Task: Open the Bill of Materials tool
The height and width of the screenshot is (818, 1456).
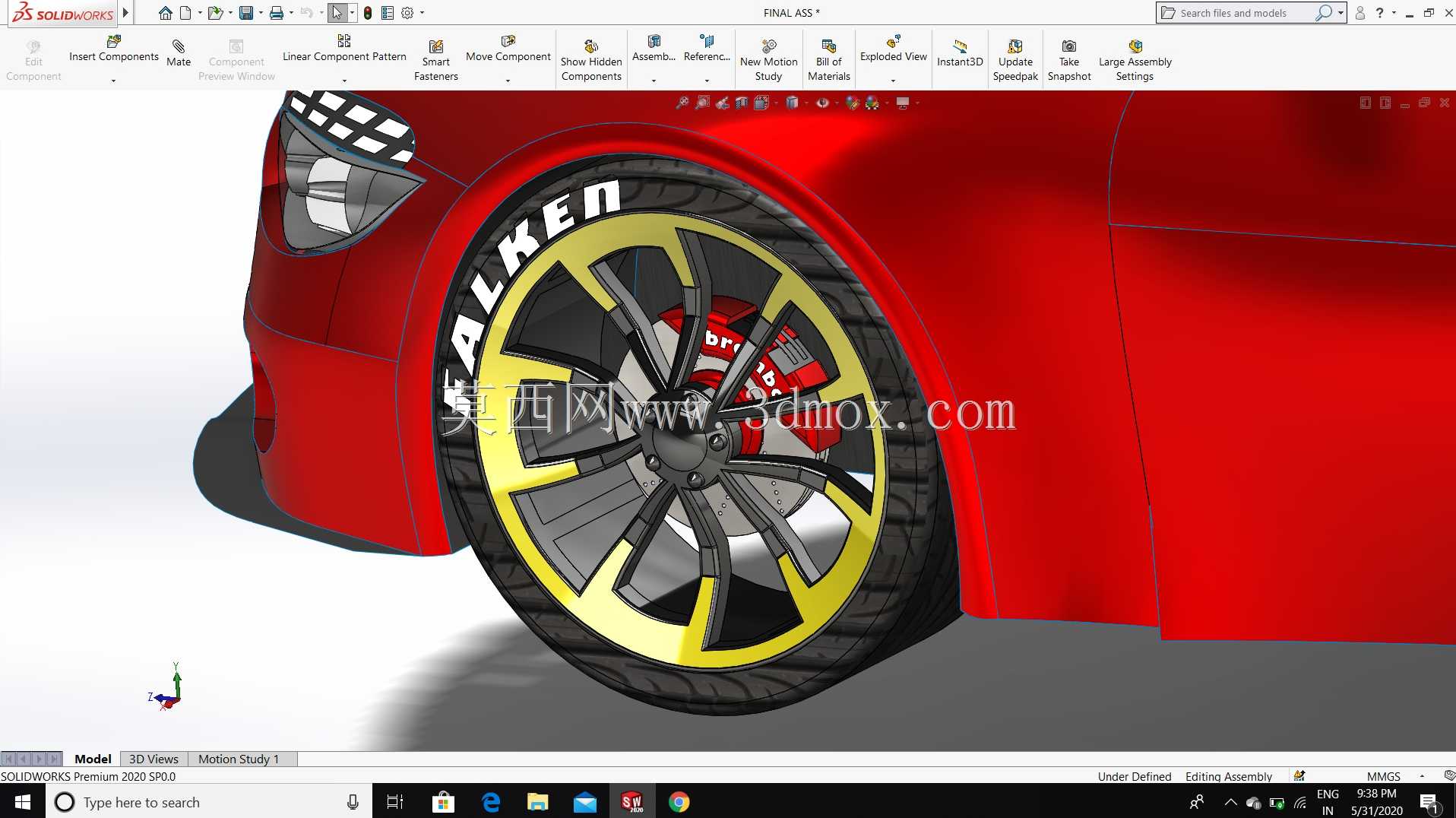Action: click(x=828, y=61)
